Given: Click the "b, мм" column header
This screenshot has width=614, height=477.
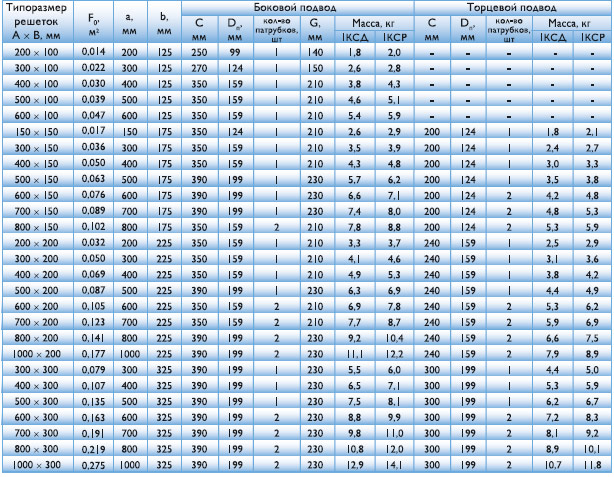Looking at the screenshot, I should 164,23.
